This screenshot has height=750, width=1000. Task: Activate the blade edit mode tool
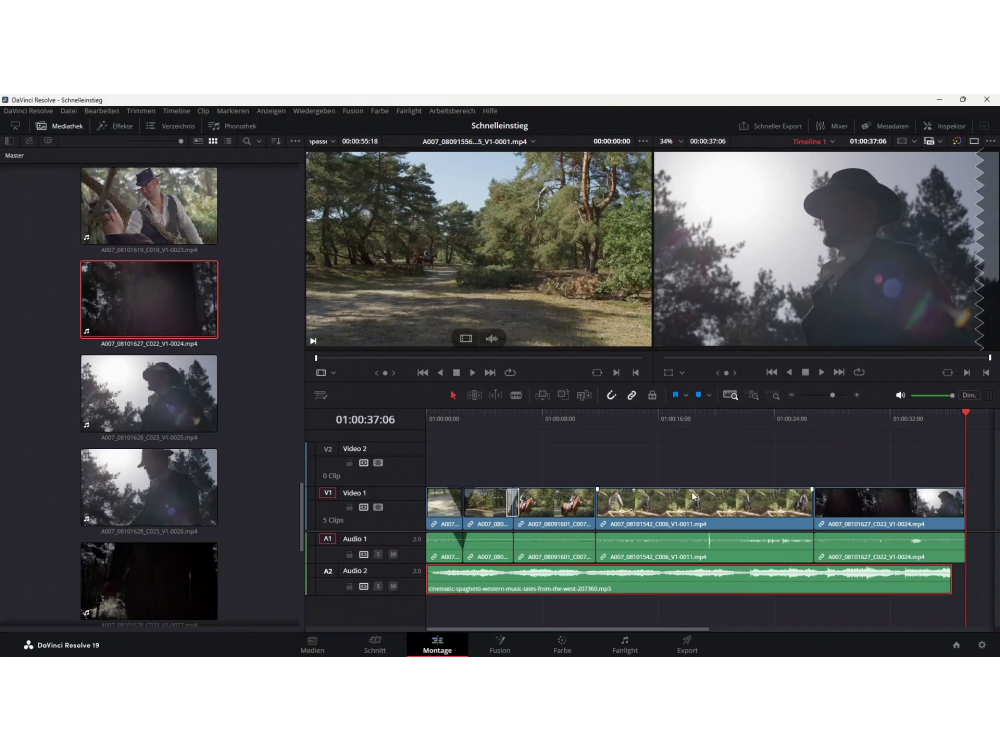point(516,395)
